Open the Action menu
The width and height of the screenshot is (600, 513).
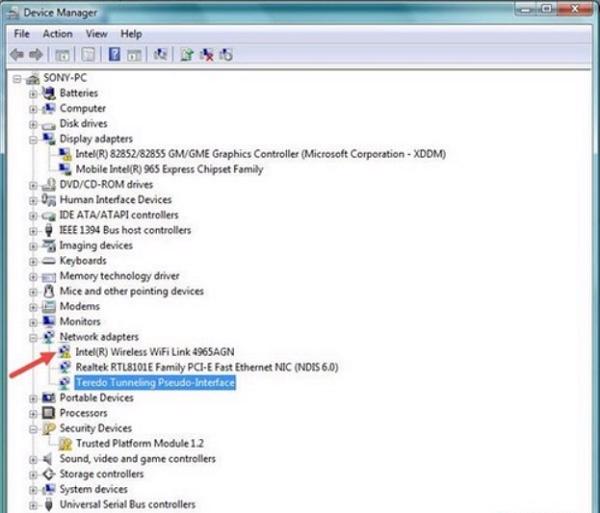pos(57,34)
